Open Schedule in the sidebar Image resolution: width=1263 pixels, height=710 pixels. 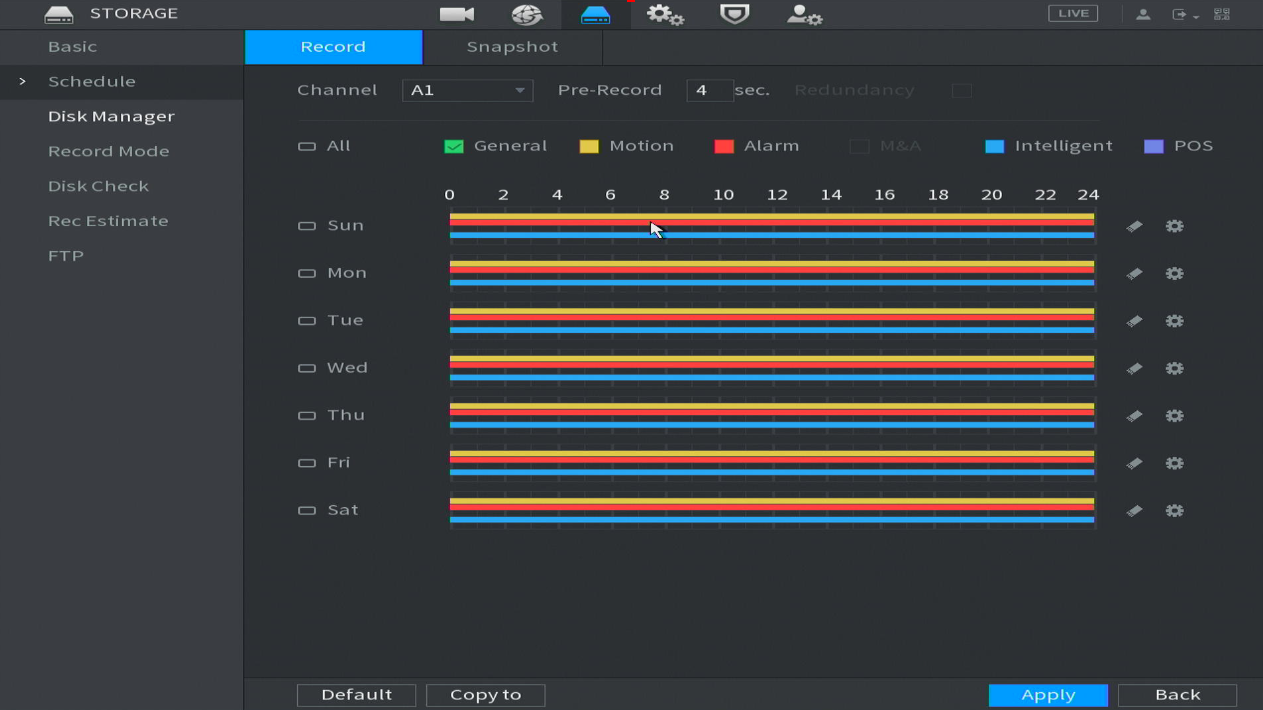[92, 82]
